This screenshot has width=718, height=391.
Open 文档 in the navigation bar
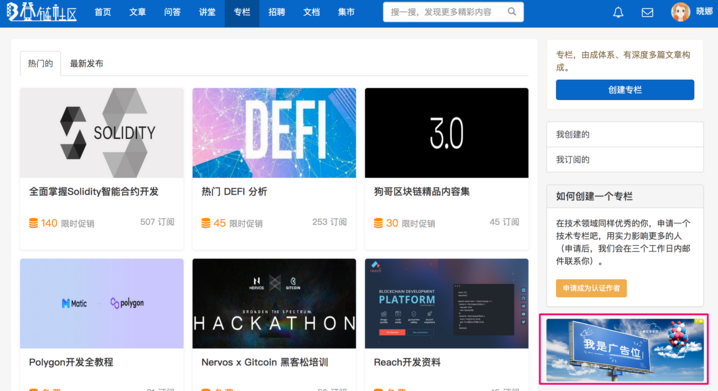pyautogui.click(x=311, y=12)
